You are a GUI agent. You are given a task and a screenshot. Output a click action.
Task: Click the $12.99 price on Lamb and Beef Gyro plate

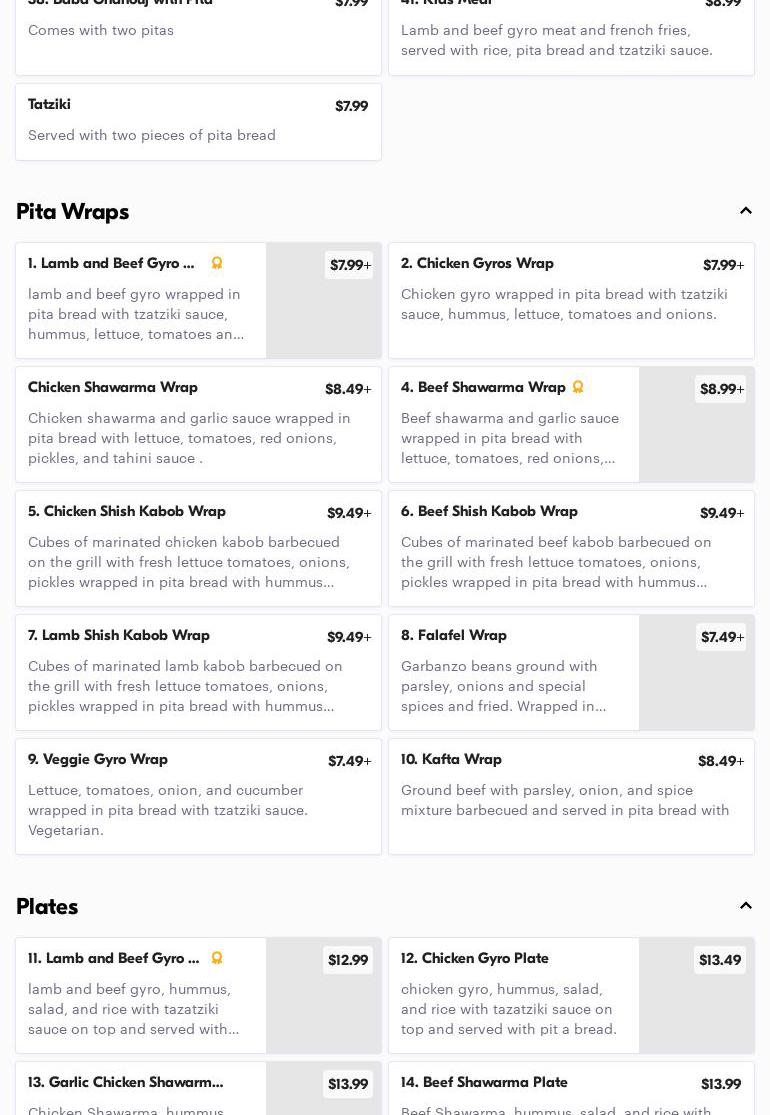pyautogui.click(x=348, y=960)
